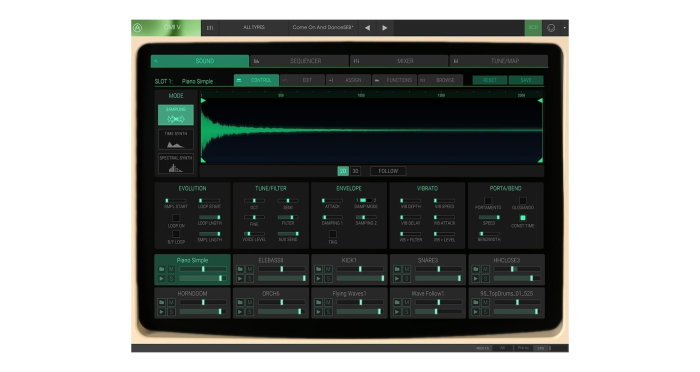Viewport: 700px width, 372px height.
Task: Mute the HHCLOSE3 slot
Action: (x=486, y=269)
